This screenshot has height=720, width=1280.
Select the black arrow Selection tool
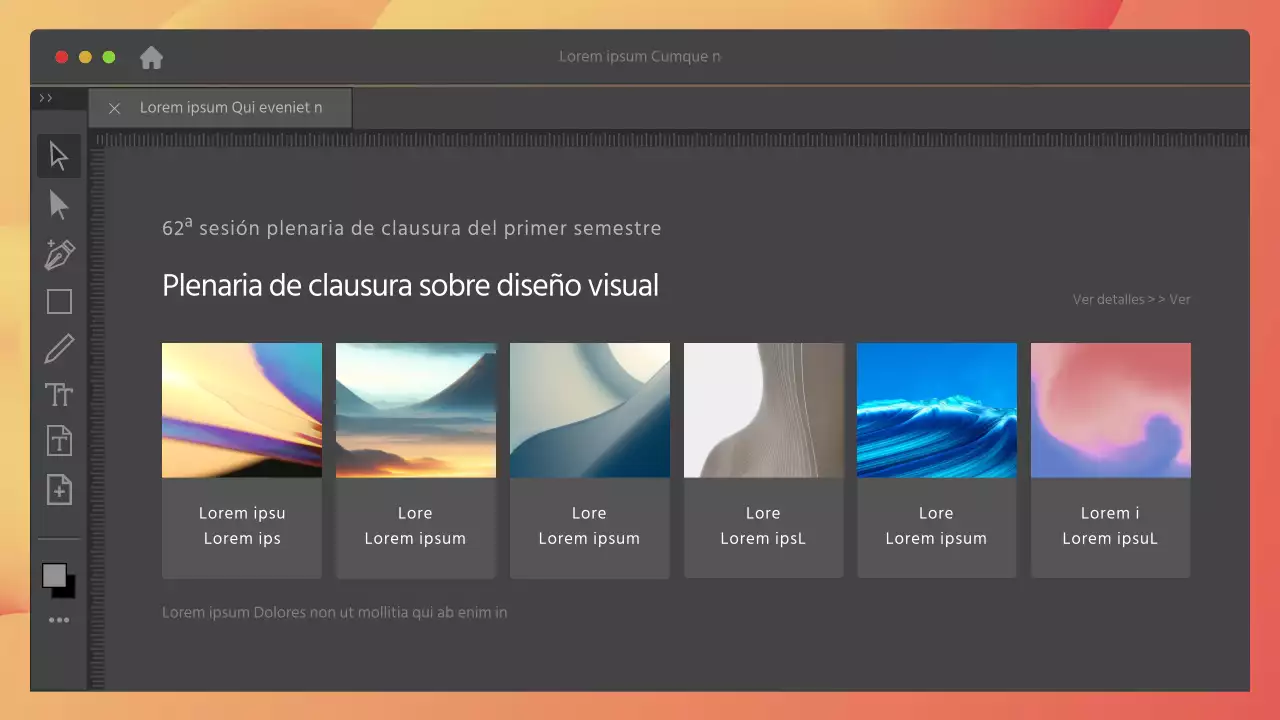click(58, 155)
